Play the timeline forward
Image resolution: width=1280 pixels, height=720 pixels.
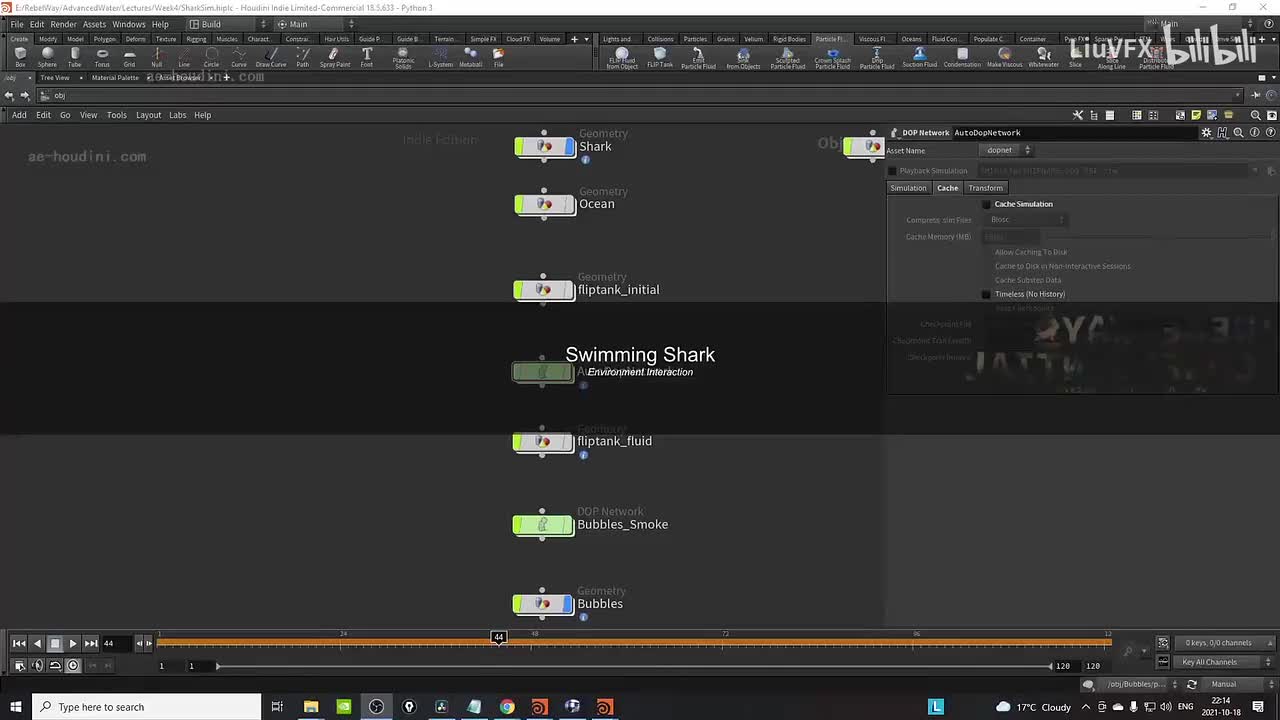click(x=73, y=643)
